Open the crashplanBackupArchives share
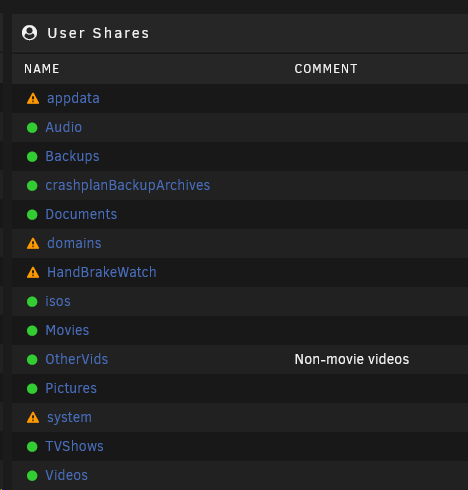Image resolution: width=468 pixels, height=490 pixels. point(127,185)
